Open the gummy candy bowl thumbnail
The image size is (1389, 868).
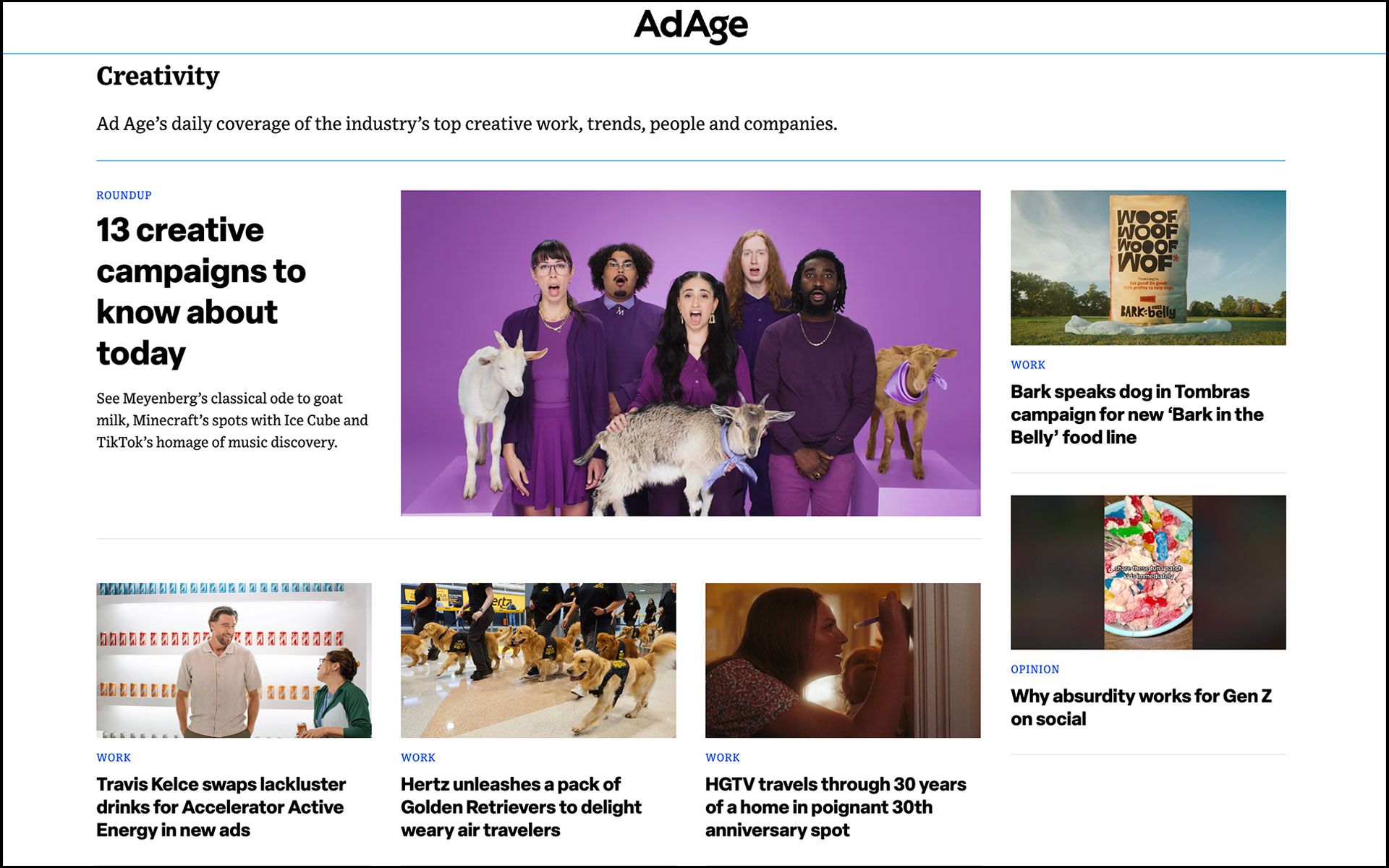[1147, 572]
